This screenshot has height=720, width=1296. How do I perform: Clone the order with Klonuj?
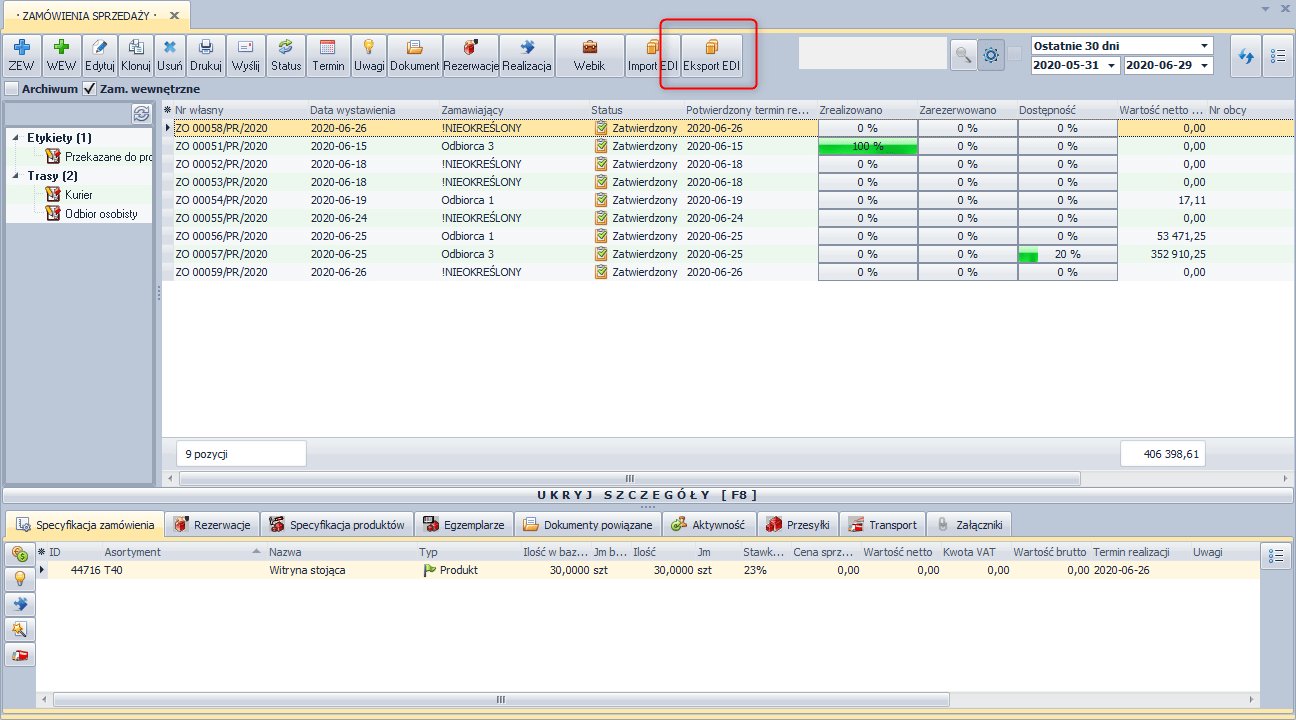(x=136, y=55)
